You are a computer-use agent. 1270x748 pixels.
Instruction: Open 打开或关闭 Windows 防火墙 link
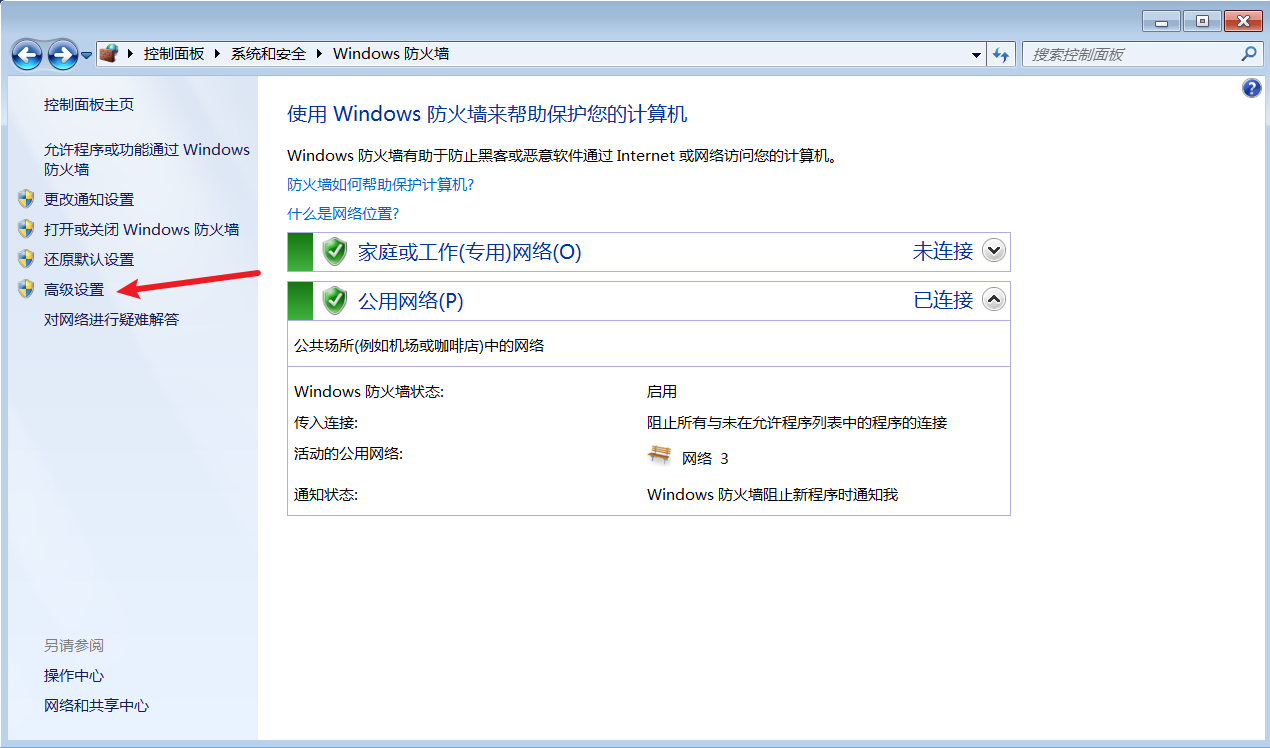point(141,229)
